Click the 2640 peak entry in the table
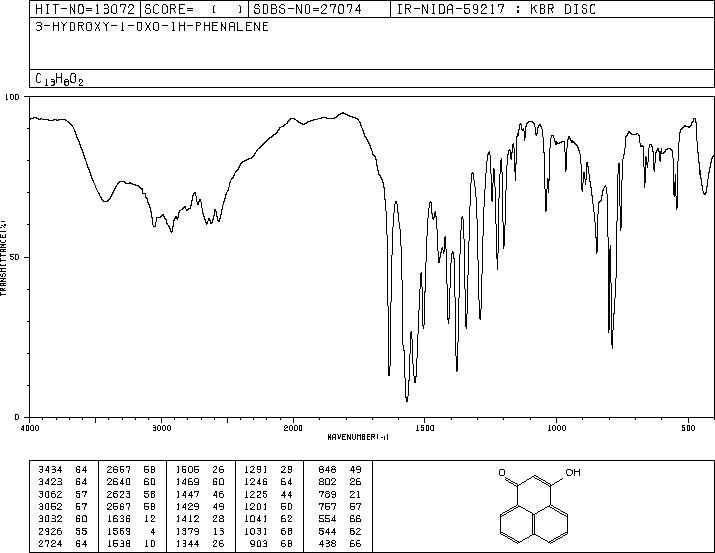Viewport: 715px width, 553px height. pyautogui.click(x=131, y=482)
